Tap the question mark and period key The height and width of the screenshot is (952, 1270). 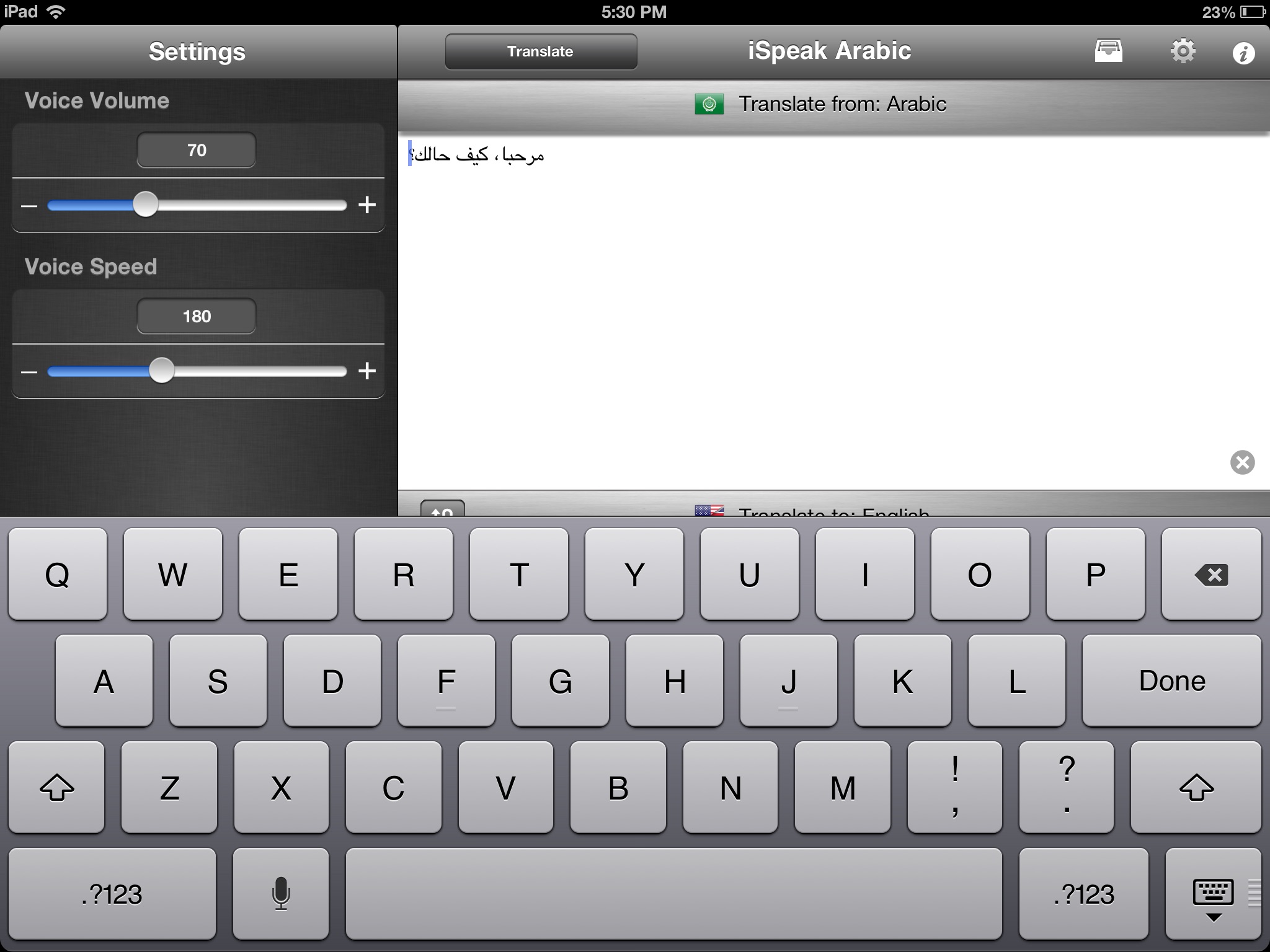pyautogui.click(x=1067, y=787)
